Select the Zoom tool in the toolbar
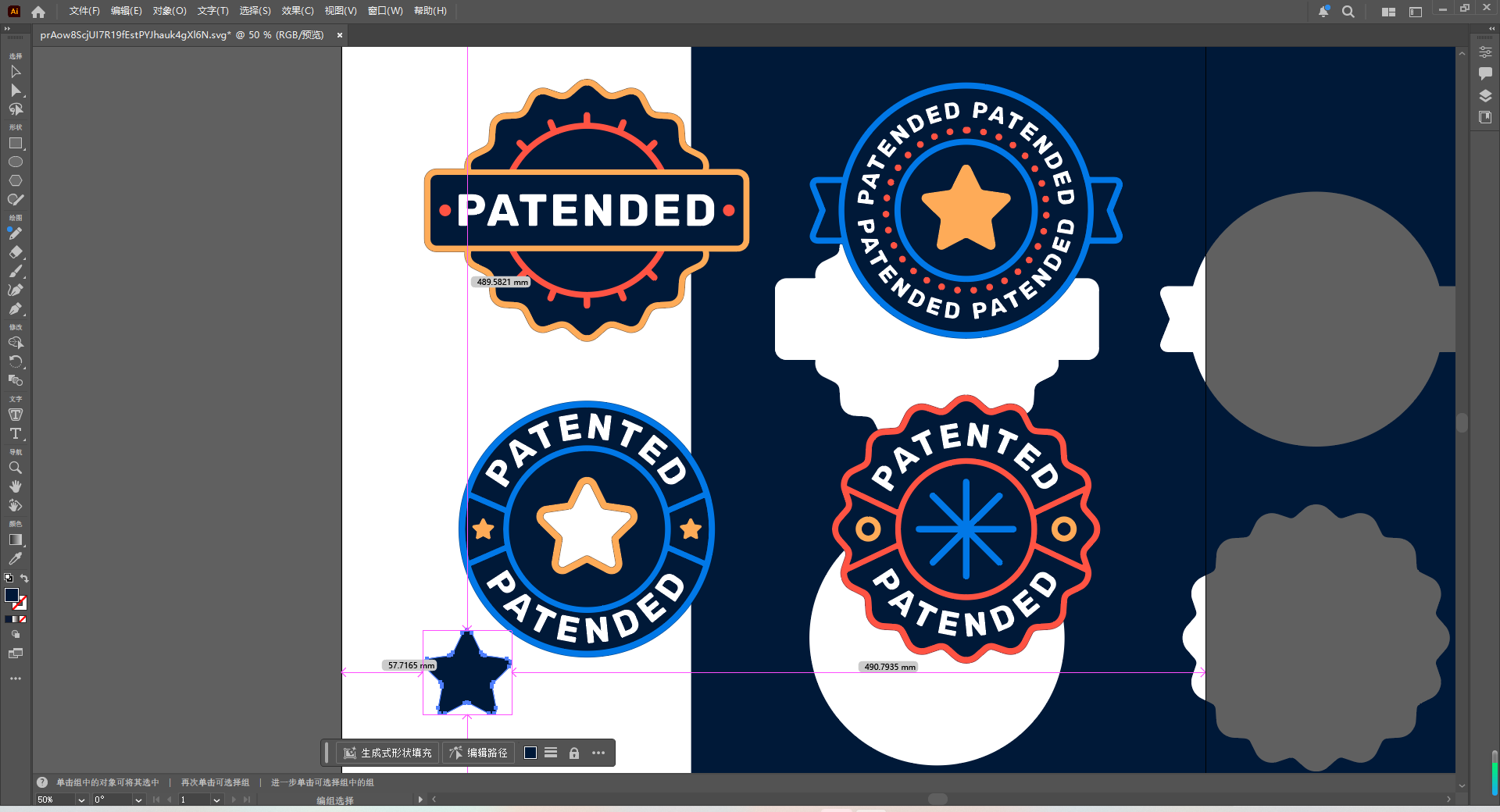 coord(16,468)
